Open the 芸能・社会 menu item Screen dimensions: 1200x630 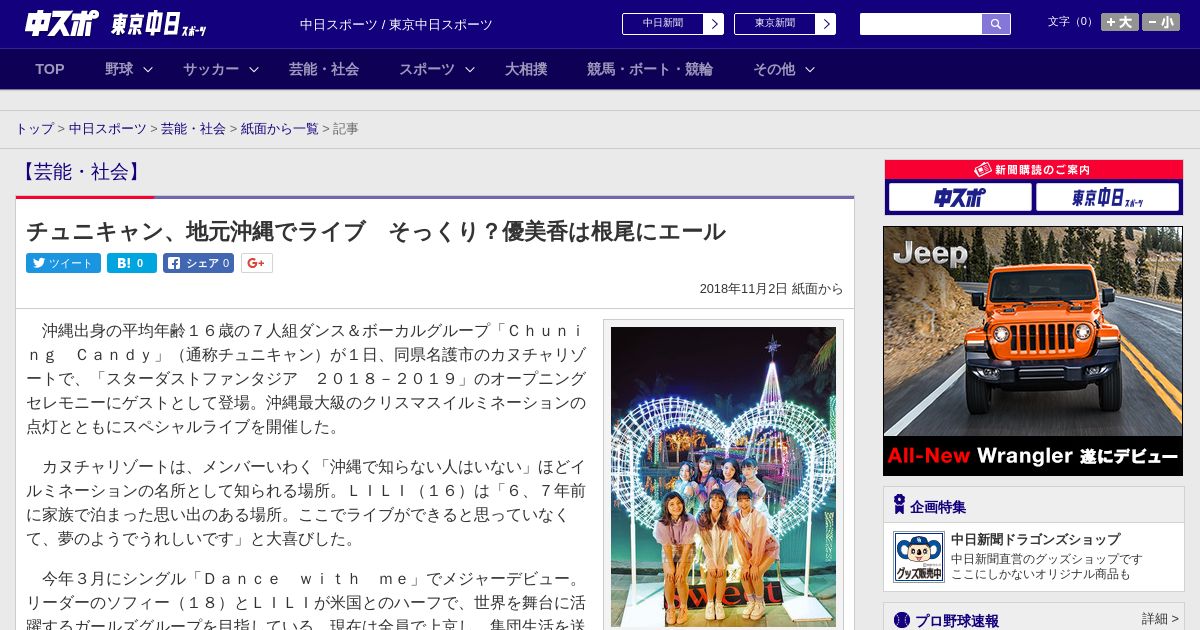[324, 69]
